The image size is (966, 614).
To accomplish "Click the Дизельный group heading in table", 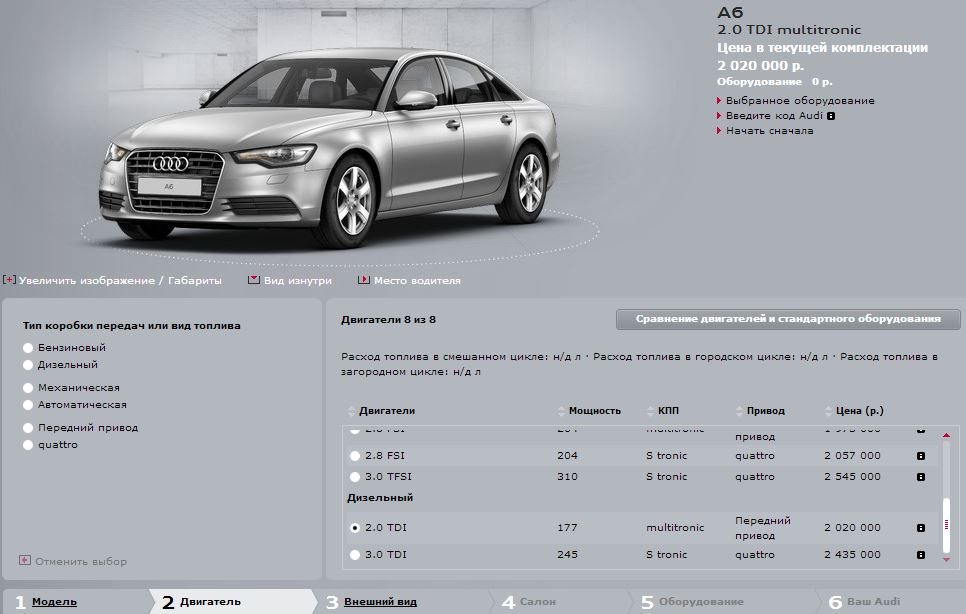I will click(x=380, y=498).
